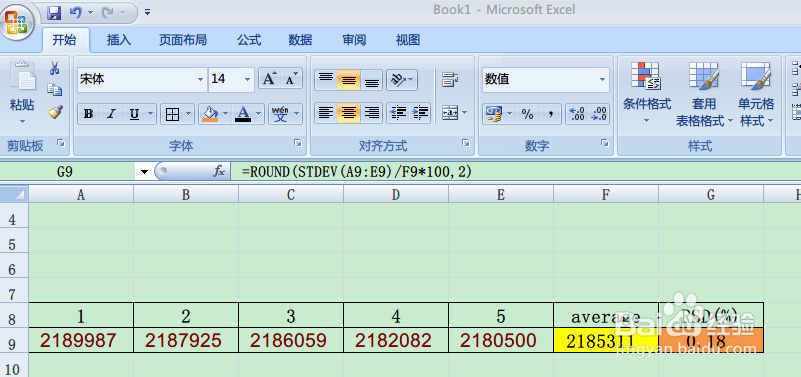801x377 pixels.
Task: Open the 数据 ribbon tab
Action: [x=300, y=40]
